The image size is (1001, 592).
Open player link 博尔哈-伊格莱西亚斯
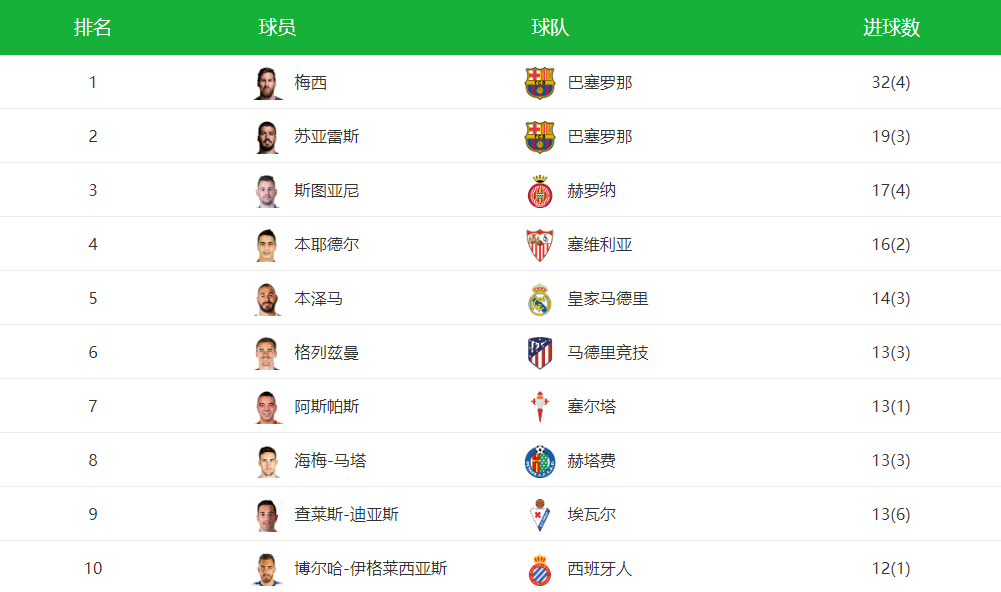pos(371,568)
